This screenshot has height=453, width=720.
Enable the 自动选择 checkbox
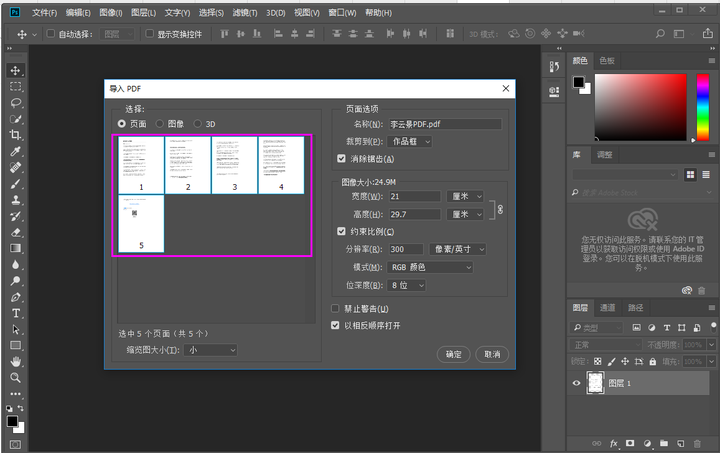(x=51, y=34)
